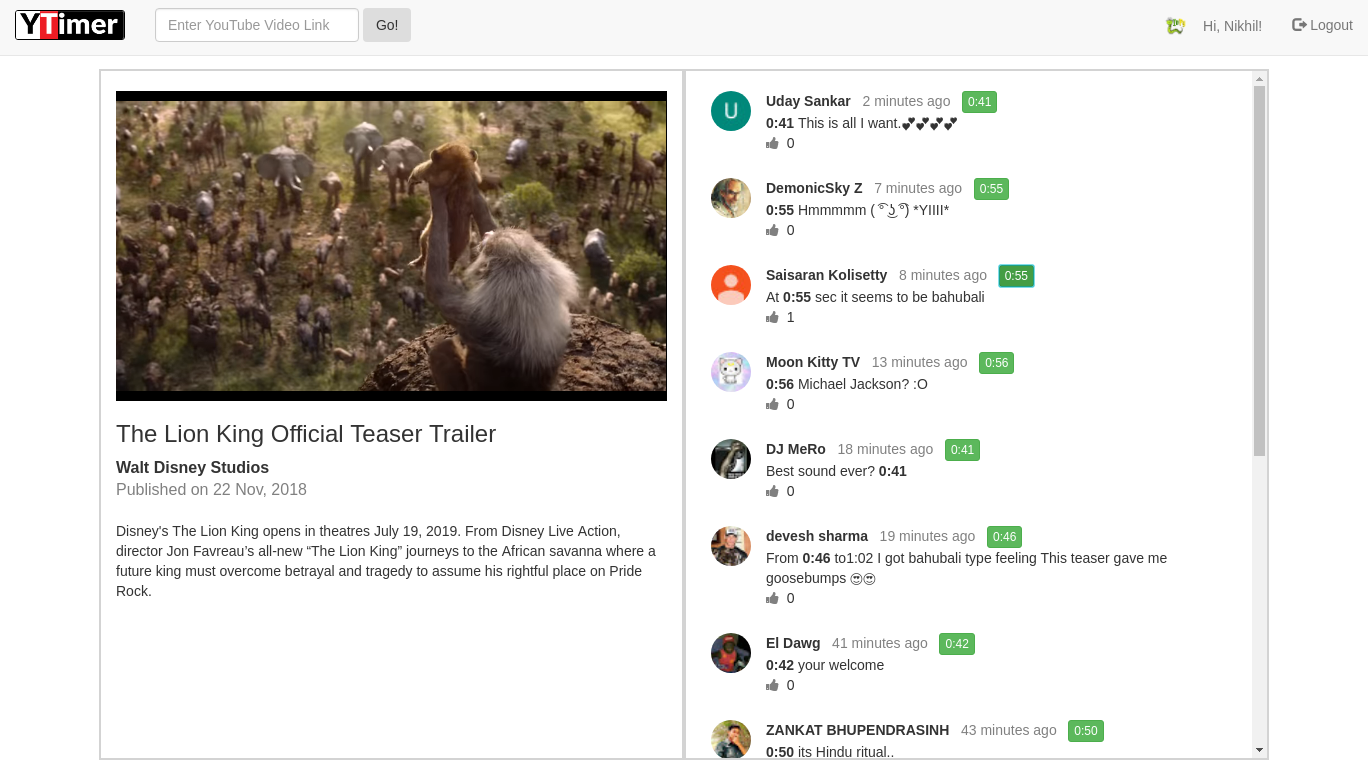Open Saisaran Kolisetty's avatar
This screenshot has height=768, width=1368.
731,285
